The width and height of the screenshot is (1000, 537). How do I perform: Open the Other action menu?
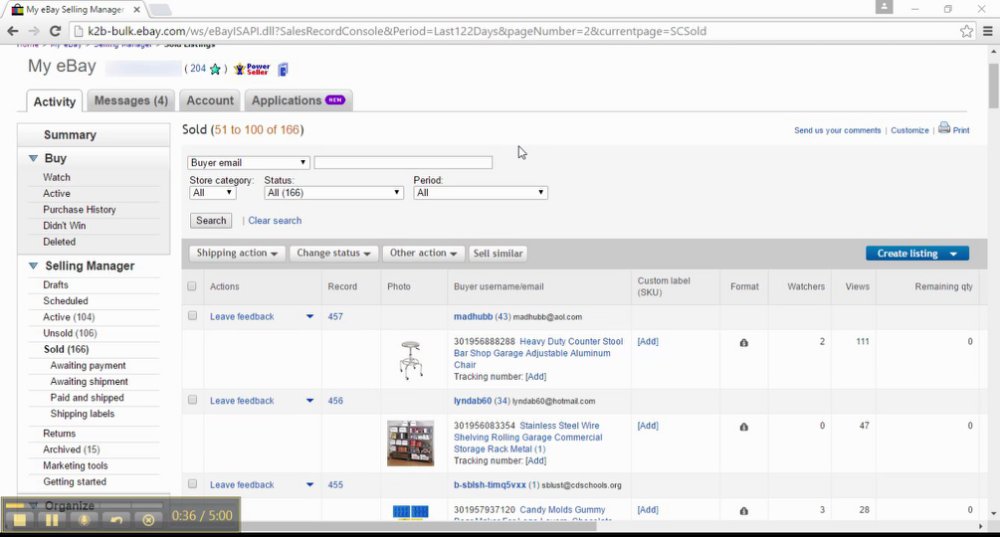[423, 253]
